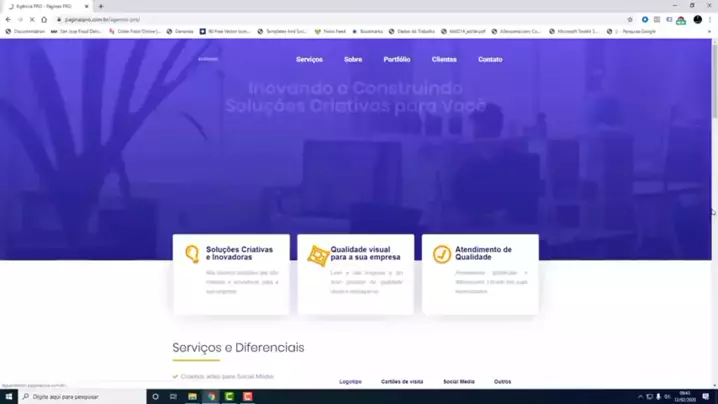
Task: Open Chrome from the taskbar
Action: click(x=211, y=397)
